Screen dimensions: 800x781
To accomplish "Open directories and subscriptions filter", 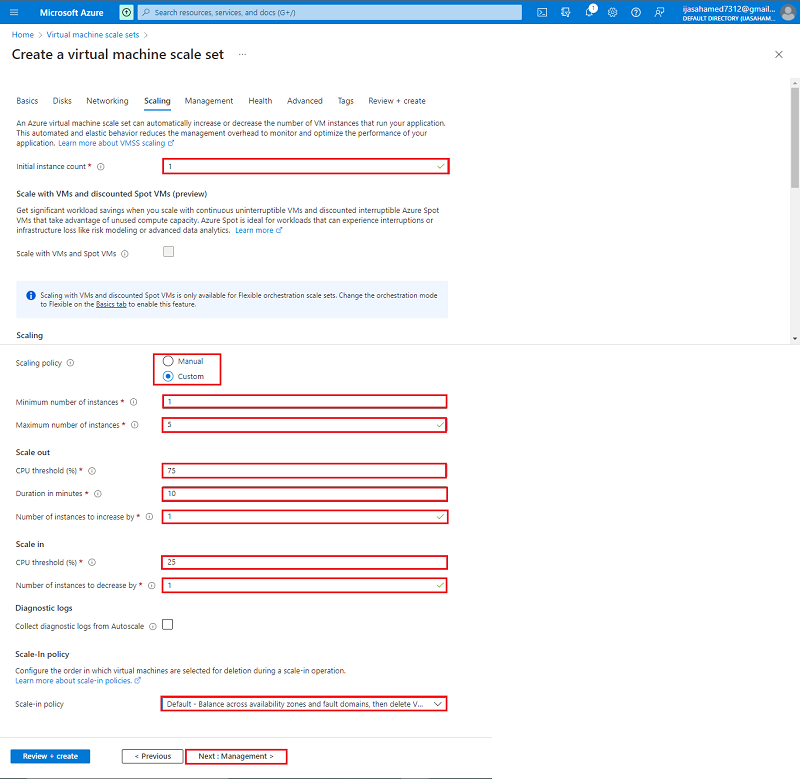I will coord(565,12).
